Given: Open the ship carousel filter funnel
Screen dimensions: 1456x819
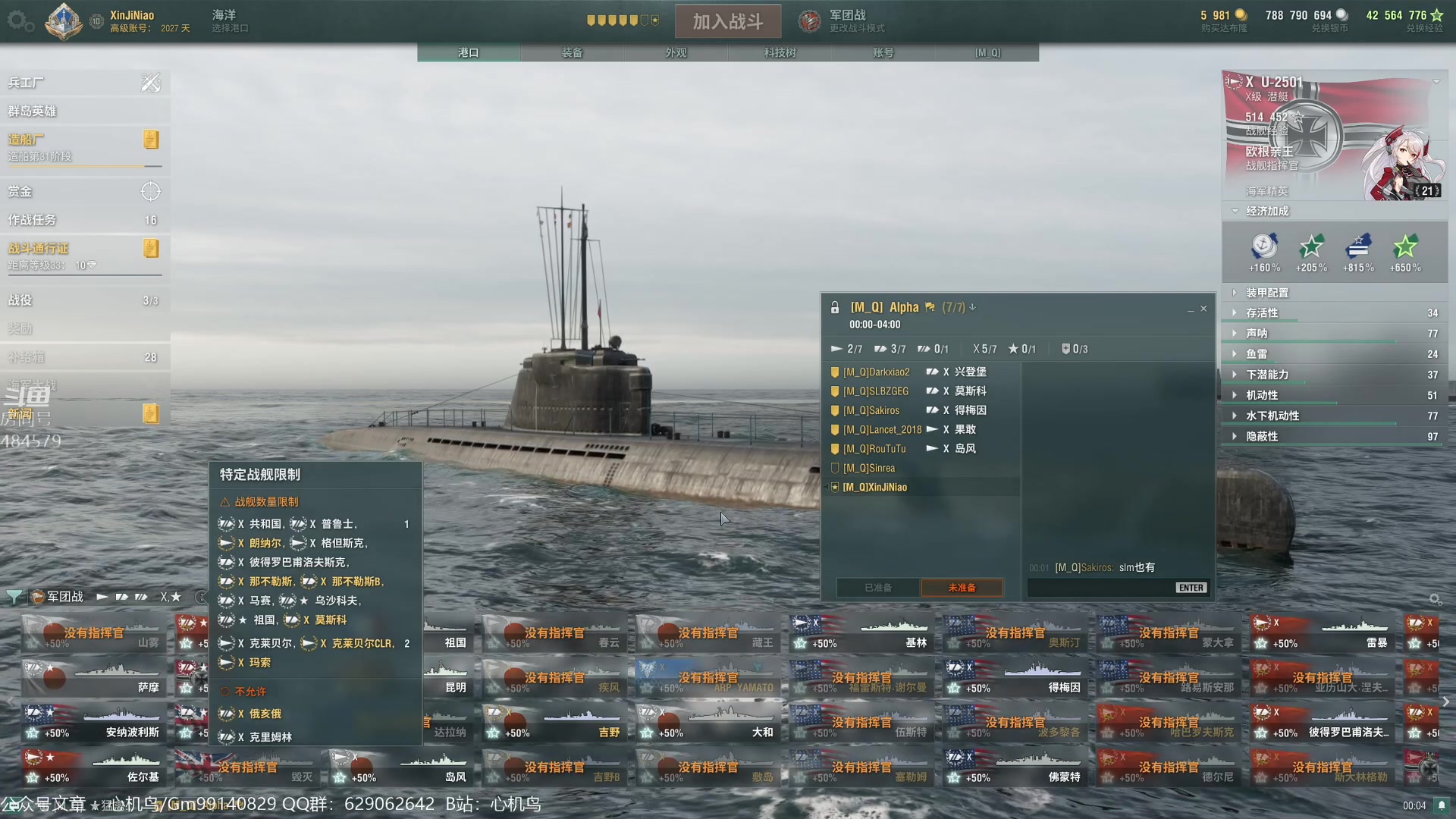Looking at the screenshot, I should (14, 597).
